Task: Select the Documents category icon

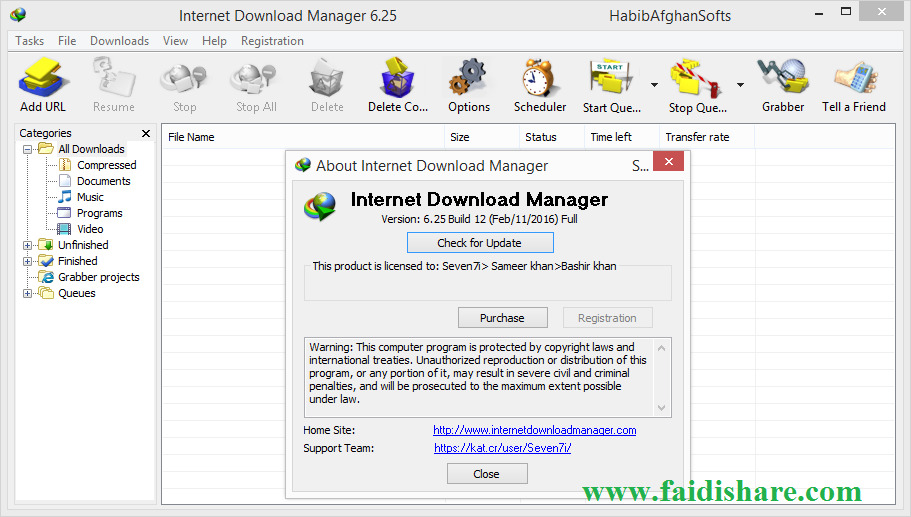Action: click(x=65, y=181)
